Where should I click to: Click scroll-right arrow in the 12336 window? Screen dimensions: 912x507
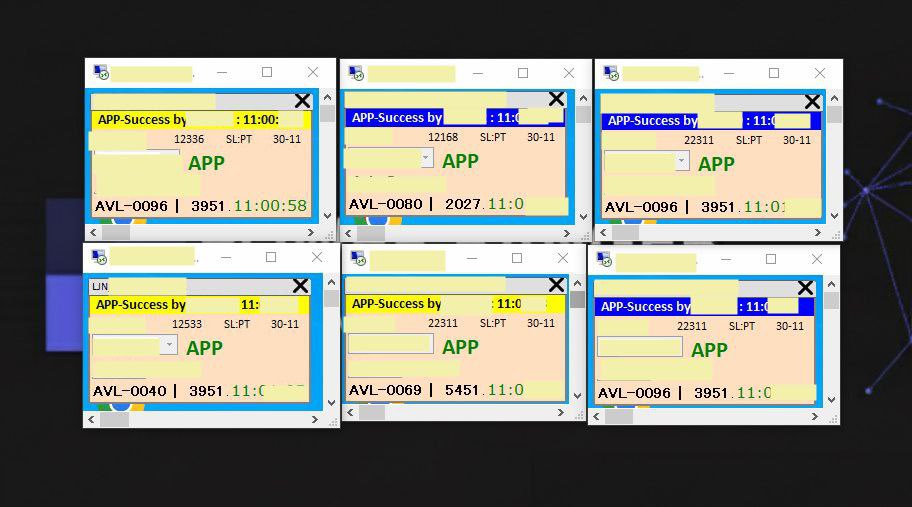click(311, 233)
